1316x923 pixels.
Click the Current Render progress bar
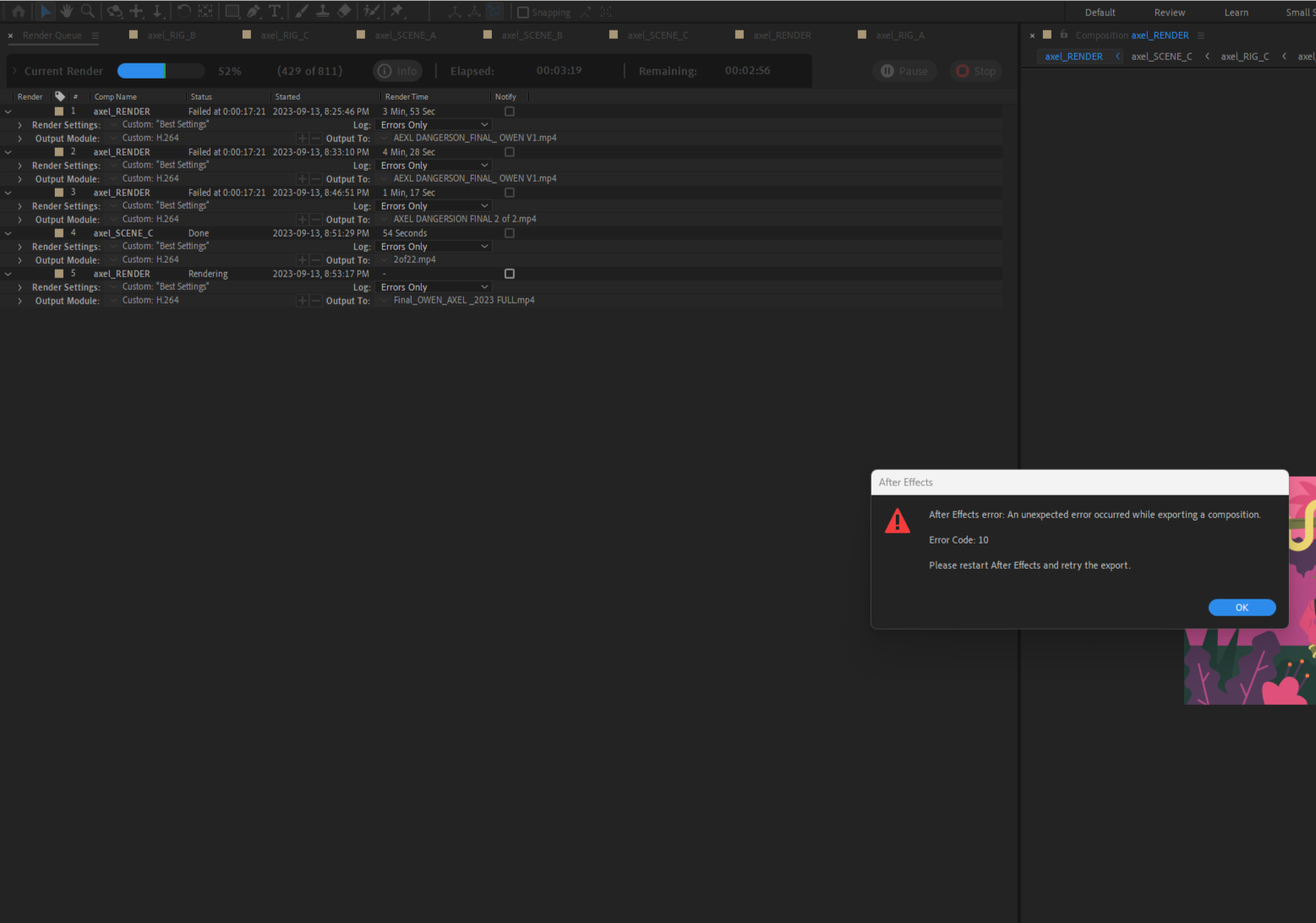click(161, 71)
